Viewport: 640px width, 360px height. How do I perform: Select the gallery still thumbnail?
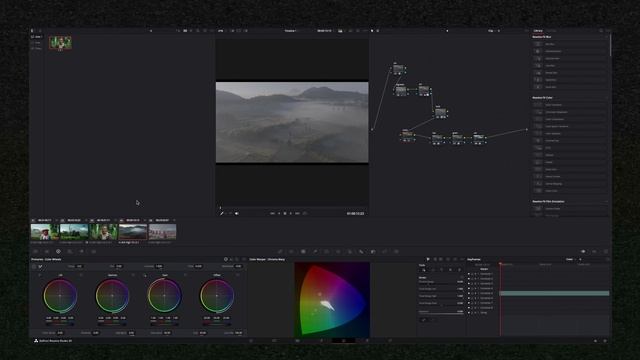[60, 43]
